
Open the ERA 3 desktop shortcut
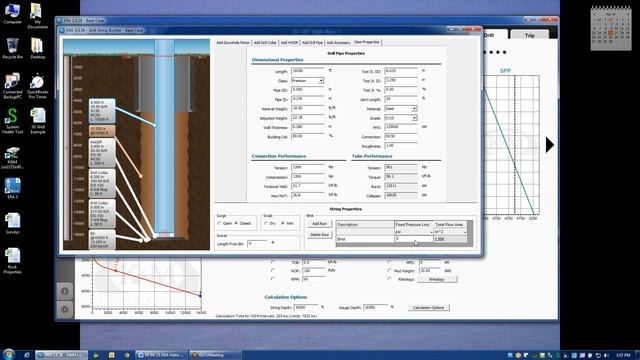point(12,188)
